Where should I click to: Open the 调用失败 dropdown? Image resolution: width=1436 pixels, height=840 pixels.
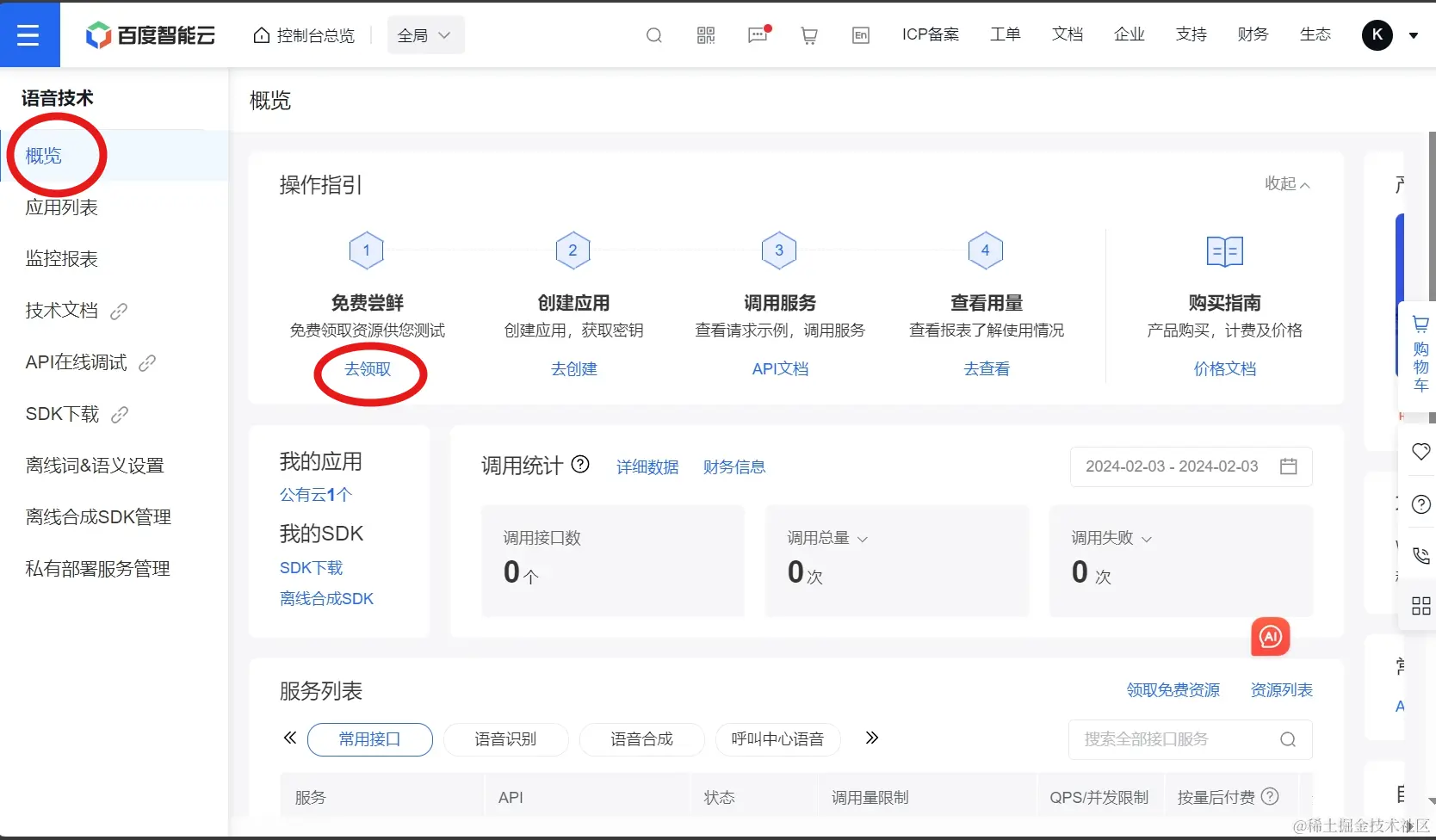[x=1111, y=538]
